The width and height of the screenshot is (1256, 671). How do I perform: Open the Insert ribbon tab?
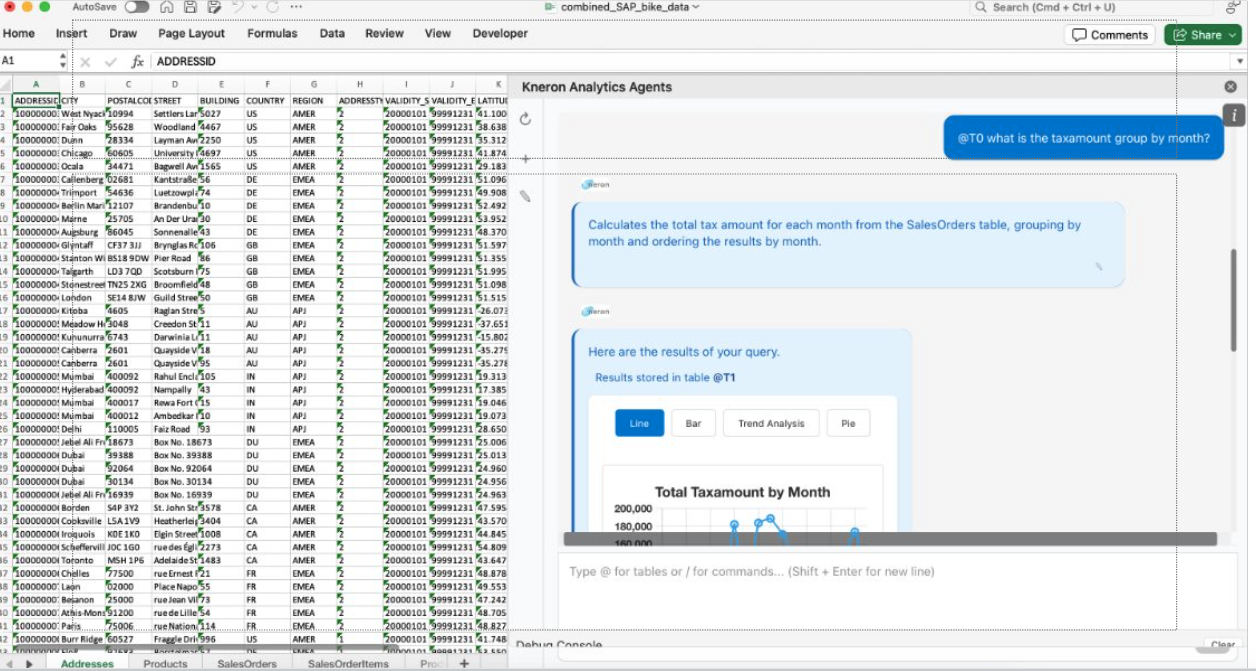(x=71, y=33)
